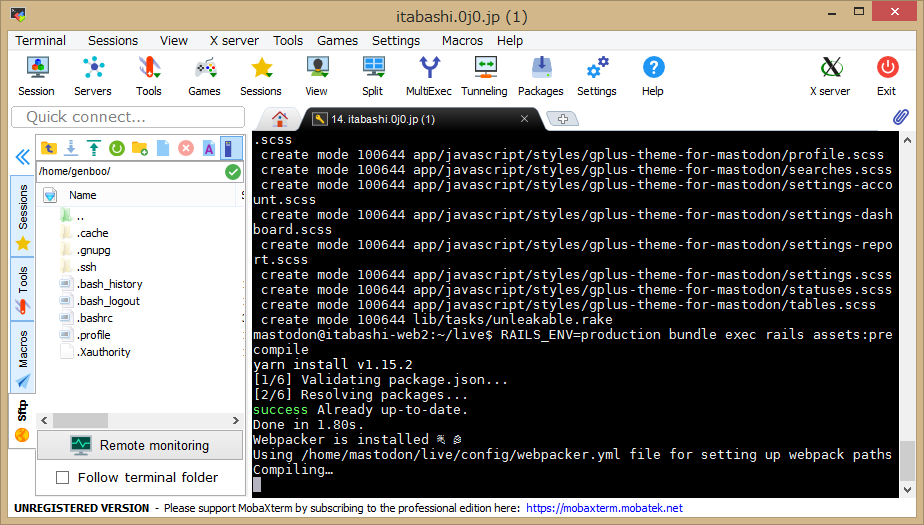The width and height of the screenshot is (924, 525).
Task: Create new folder in SFTP panel
Action: tap(139, 148)
